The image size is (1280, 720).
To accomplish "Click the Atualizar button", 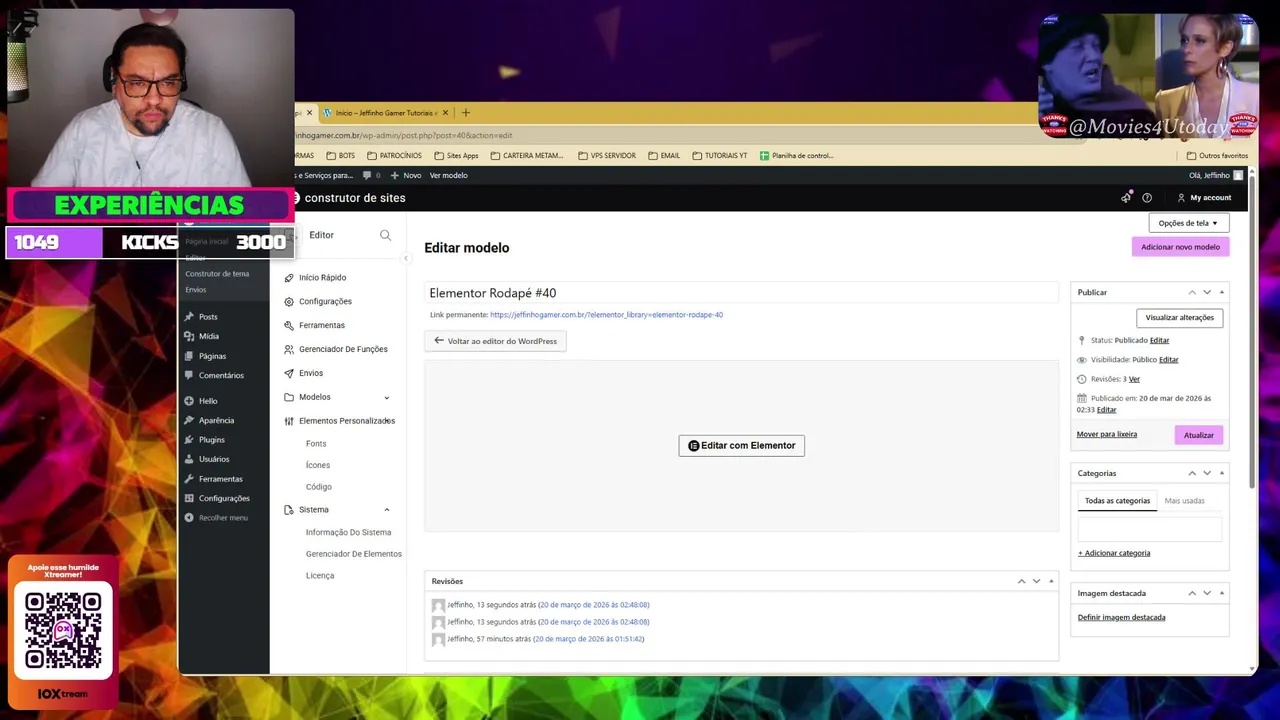I will click(x=1198, y=435).
